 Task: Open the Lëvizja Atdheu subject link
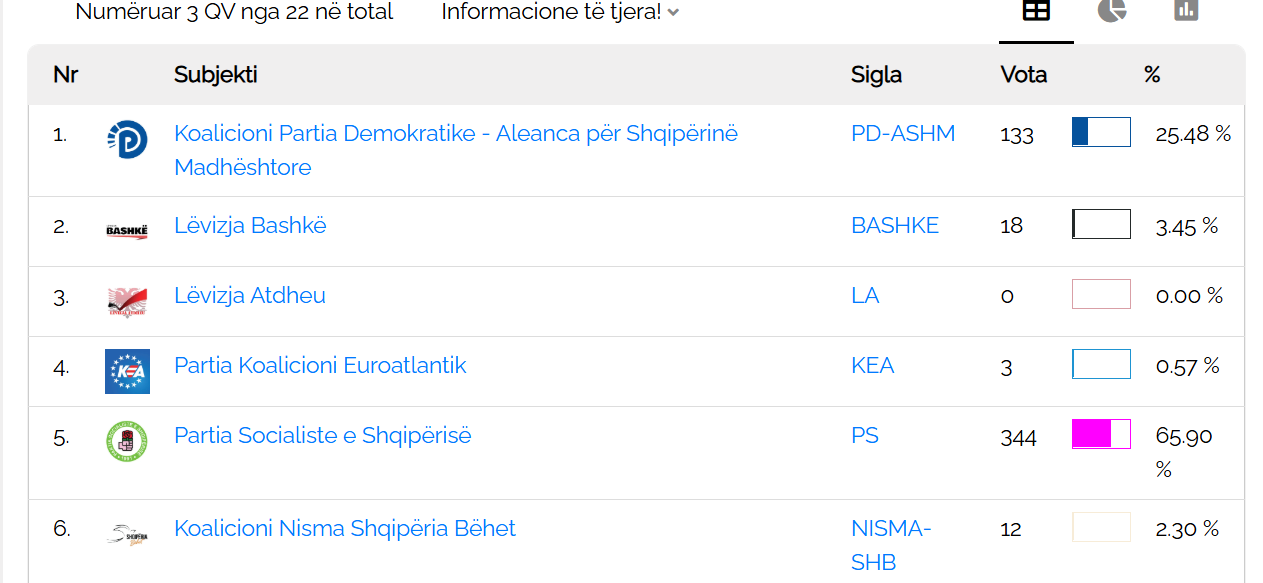250,296
